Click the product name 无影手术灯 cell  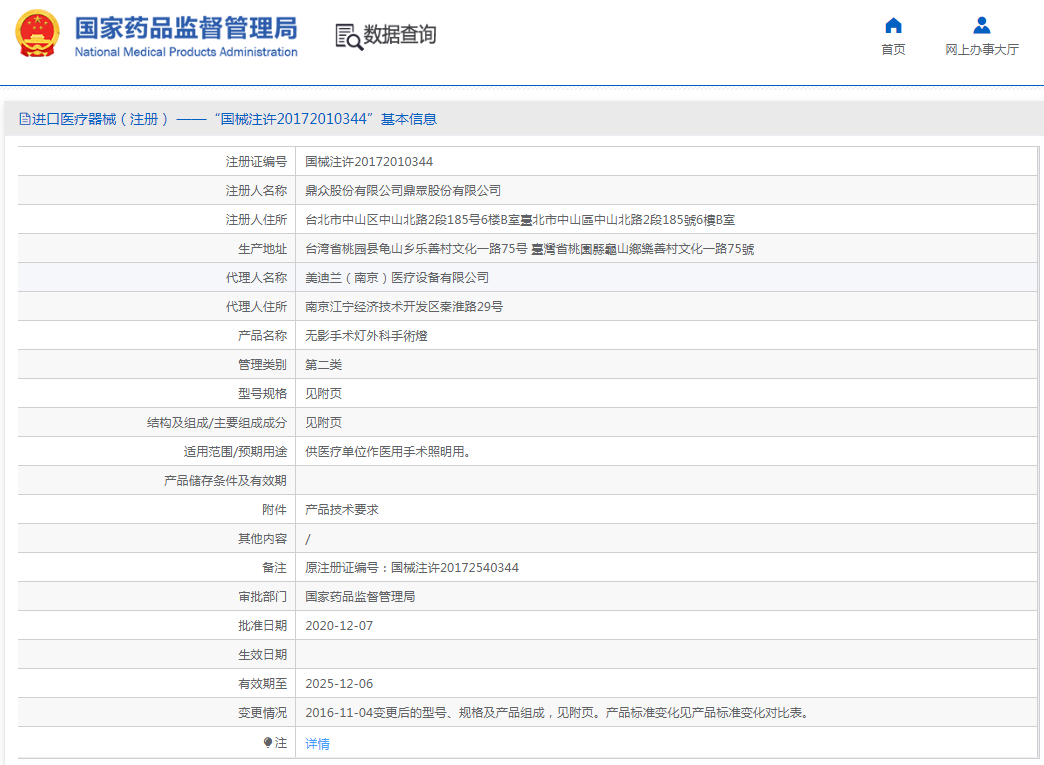pos(366,336)
